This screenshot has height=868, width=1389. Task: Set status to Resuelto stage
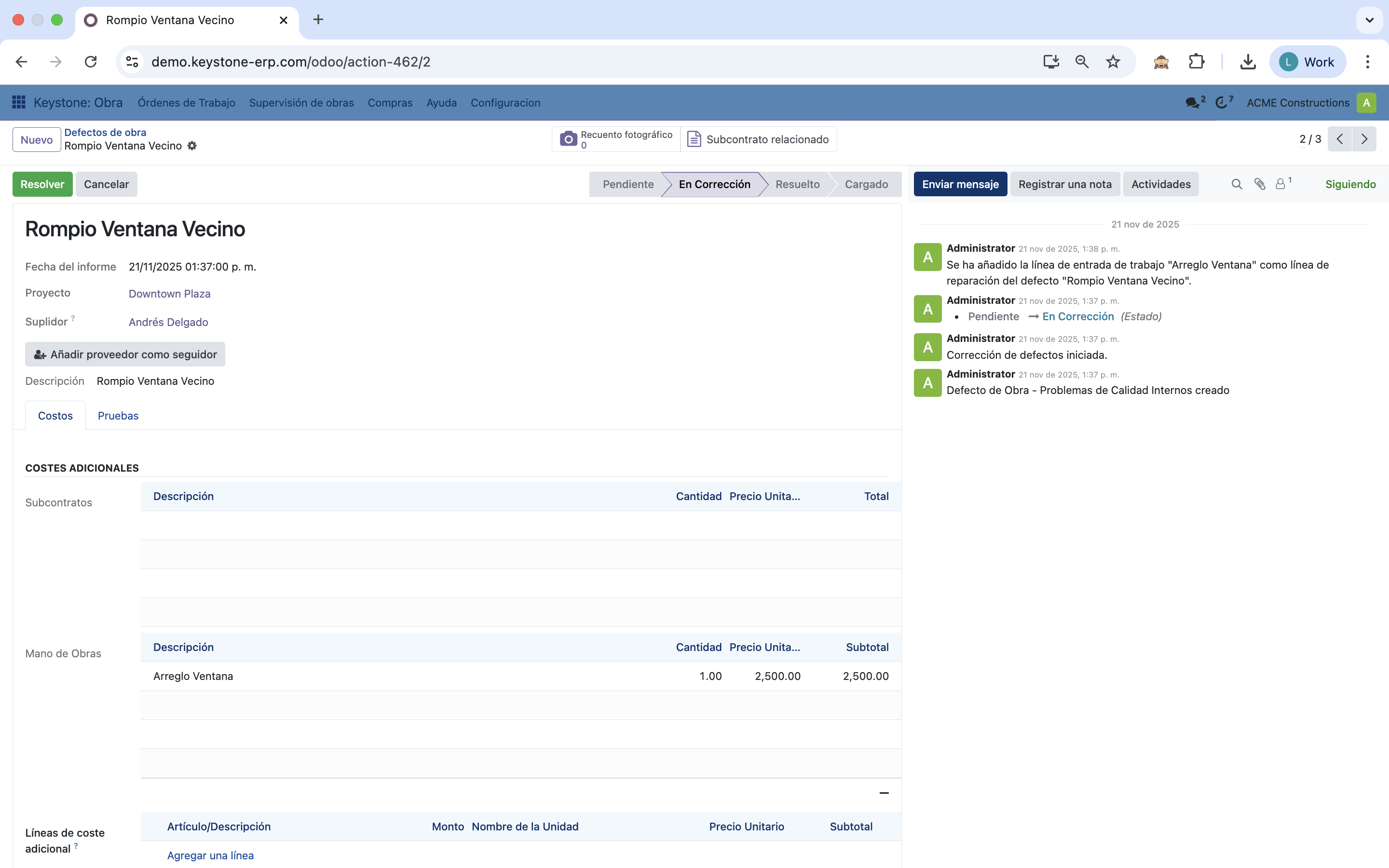797,184
